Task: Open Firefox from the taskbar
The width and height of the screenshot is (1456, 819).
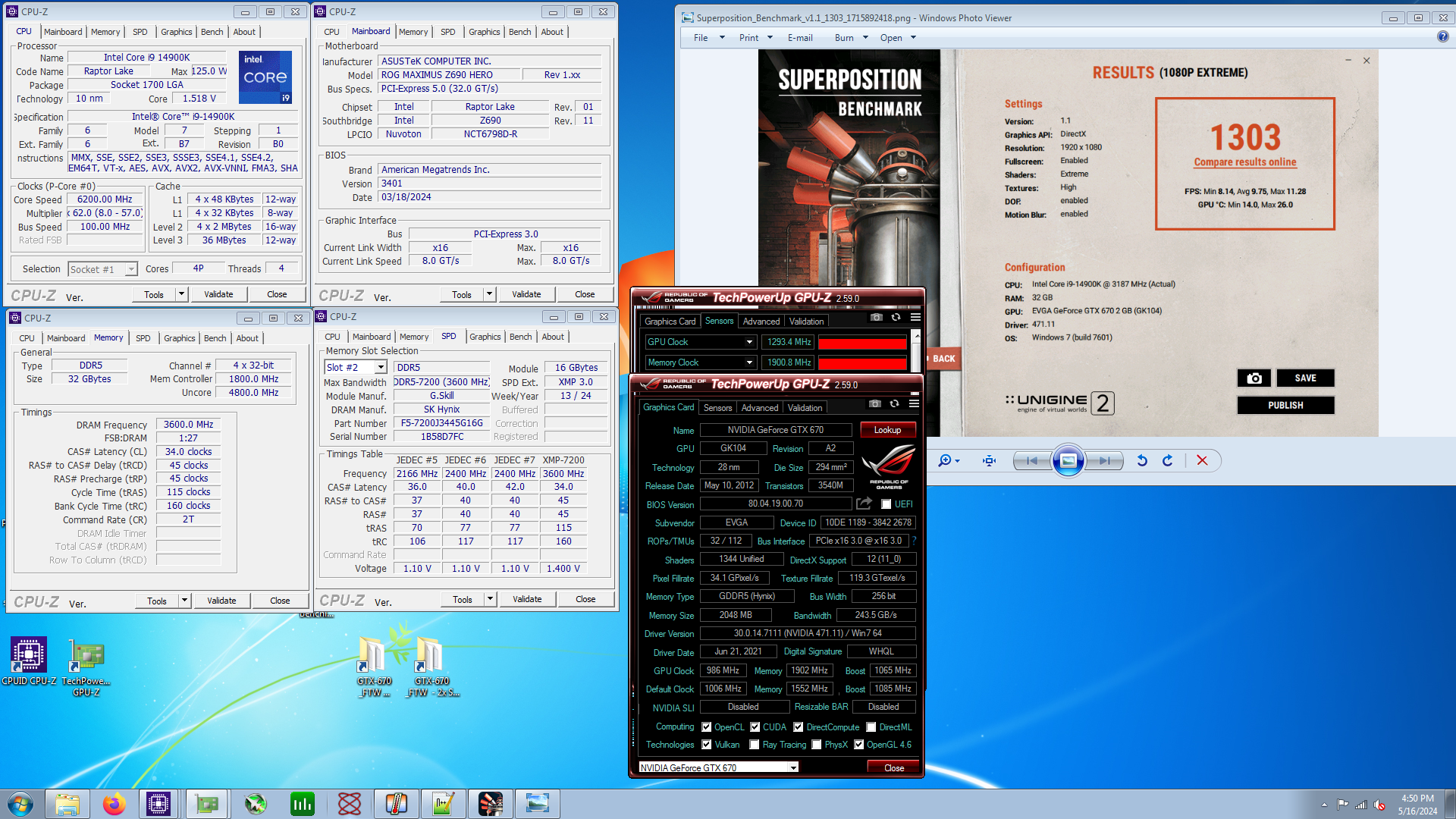Action: click(114, 804)
